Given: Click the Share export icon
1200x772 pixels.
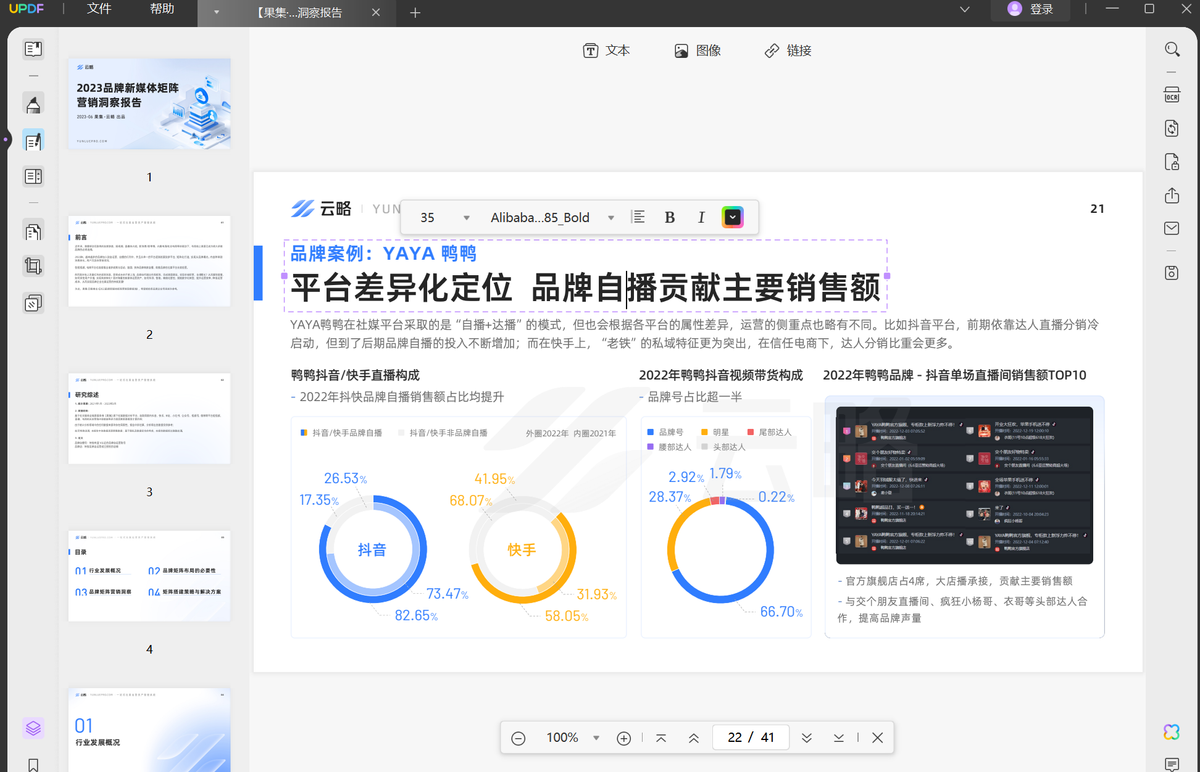Looking at the screenshot, I should pyautogui.click(x=1172, y=196).
